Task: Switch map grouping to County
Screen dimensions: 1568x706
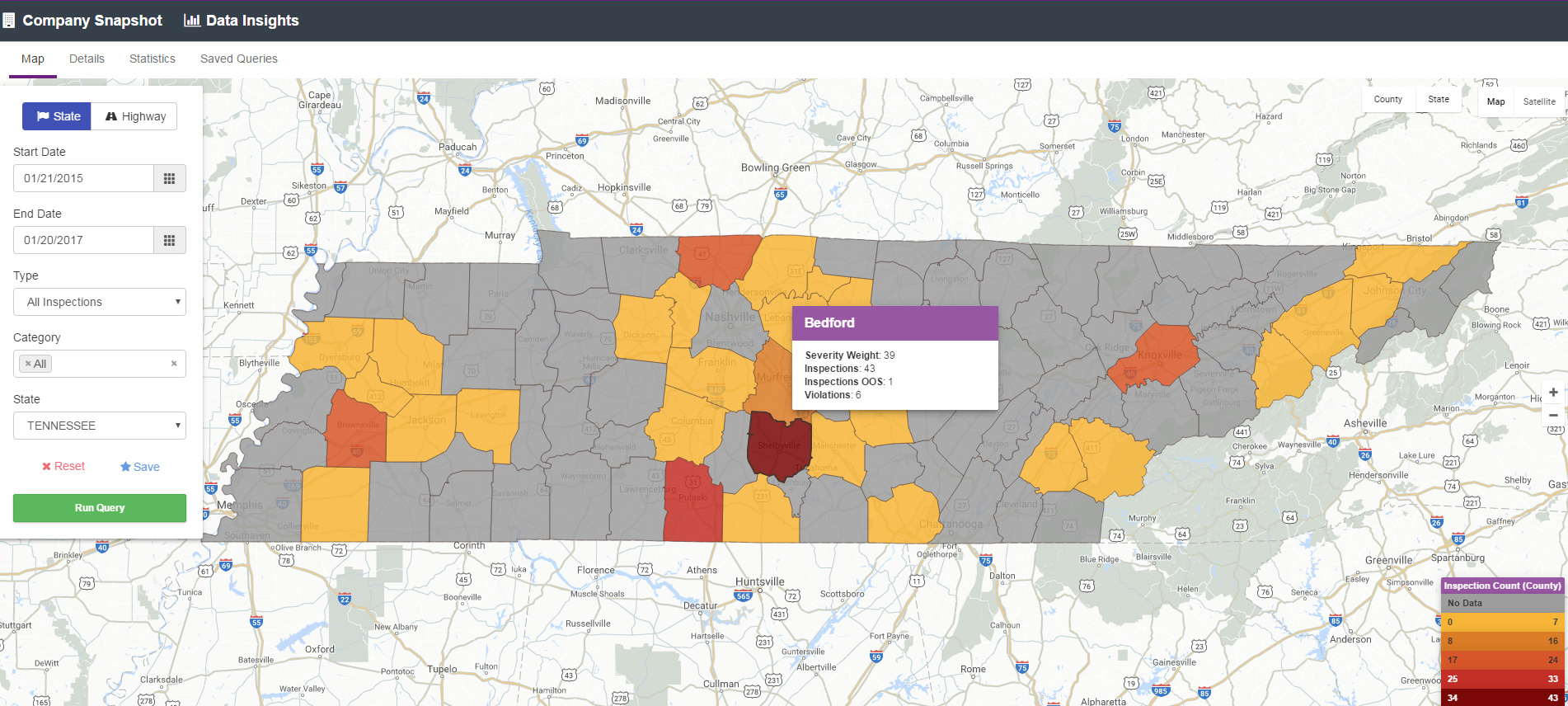Action: tap(1388, 100)
